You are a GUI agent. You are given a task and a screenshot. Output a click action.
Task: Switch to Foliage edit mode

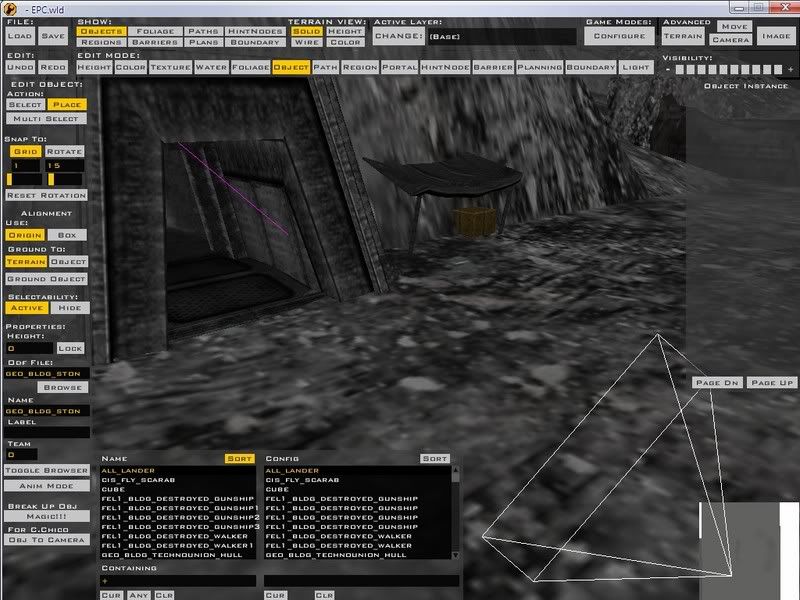251,67
